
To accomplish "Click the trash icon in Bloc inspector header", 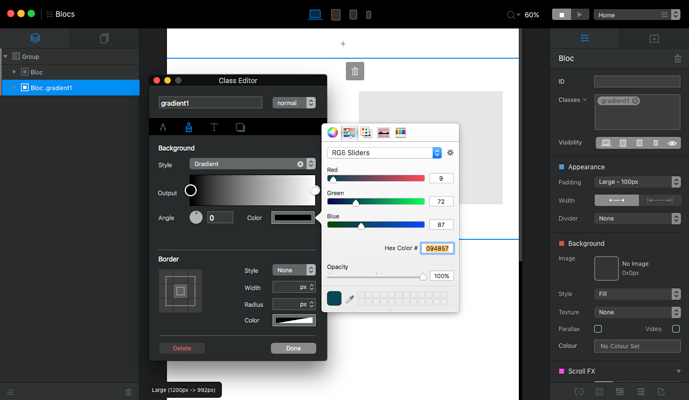I will pos(677,59).
